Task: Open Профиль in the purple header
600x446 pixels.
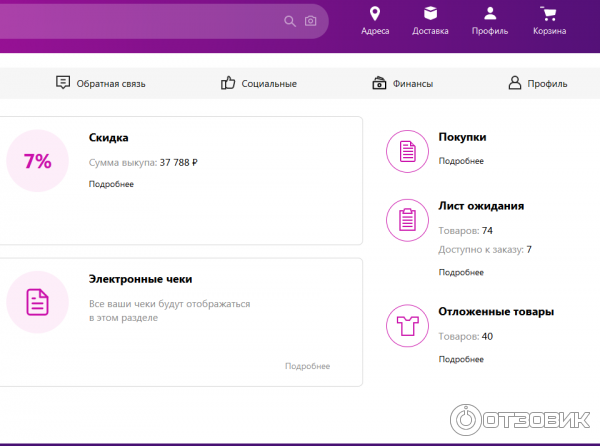Action: click(x=490, y=21)
